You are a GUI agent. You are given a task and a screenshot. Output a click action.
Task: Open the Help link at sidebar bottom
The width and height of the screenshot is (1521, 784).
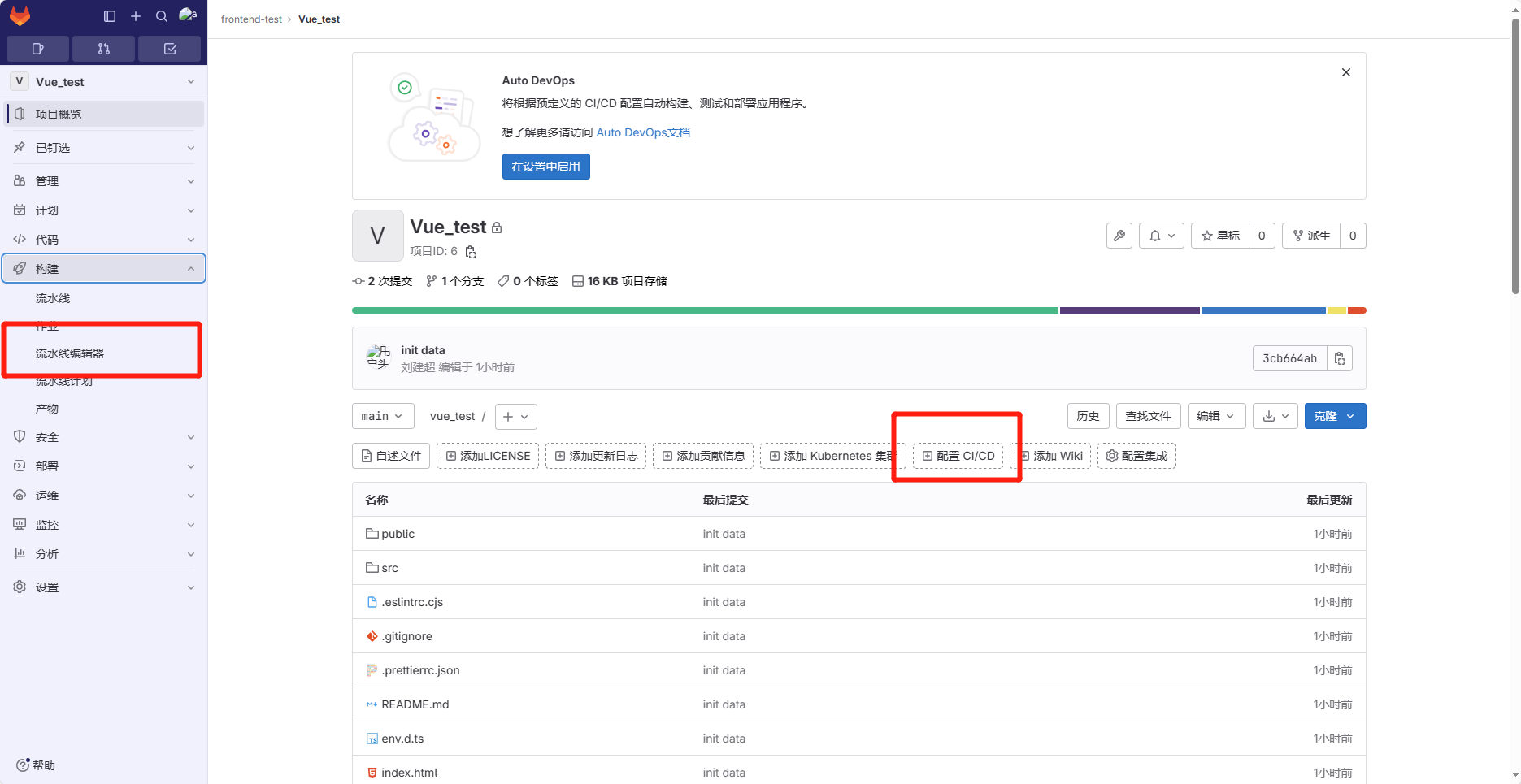point(36,765)
